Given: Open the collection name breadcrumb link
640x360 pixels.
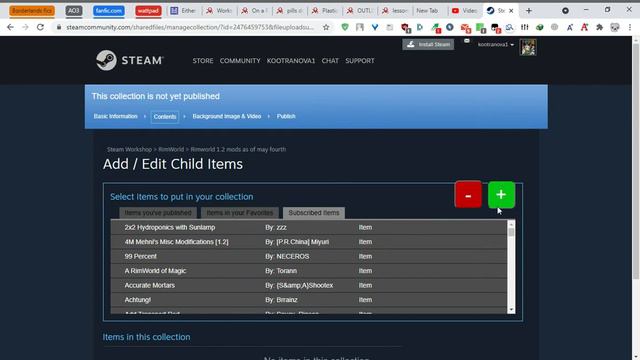Looking at the screenshot, I should point(238,149).
